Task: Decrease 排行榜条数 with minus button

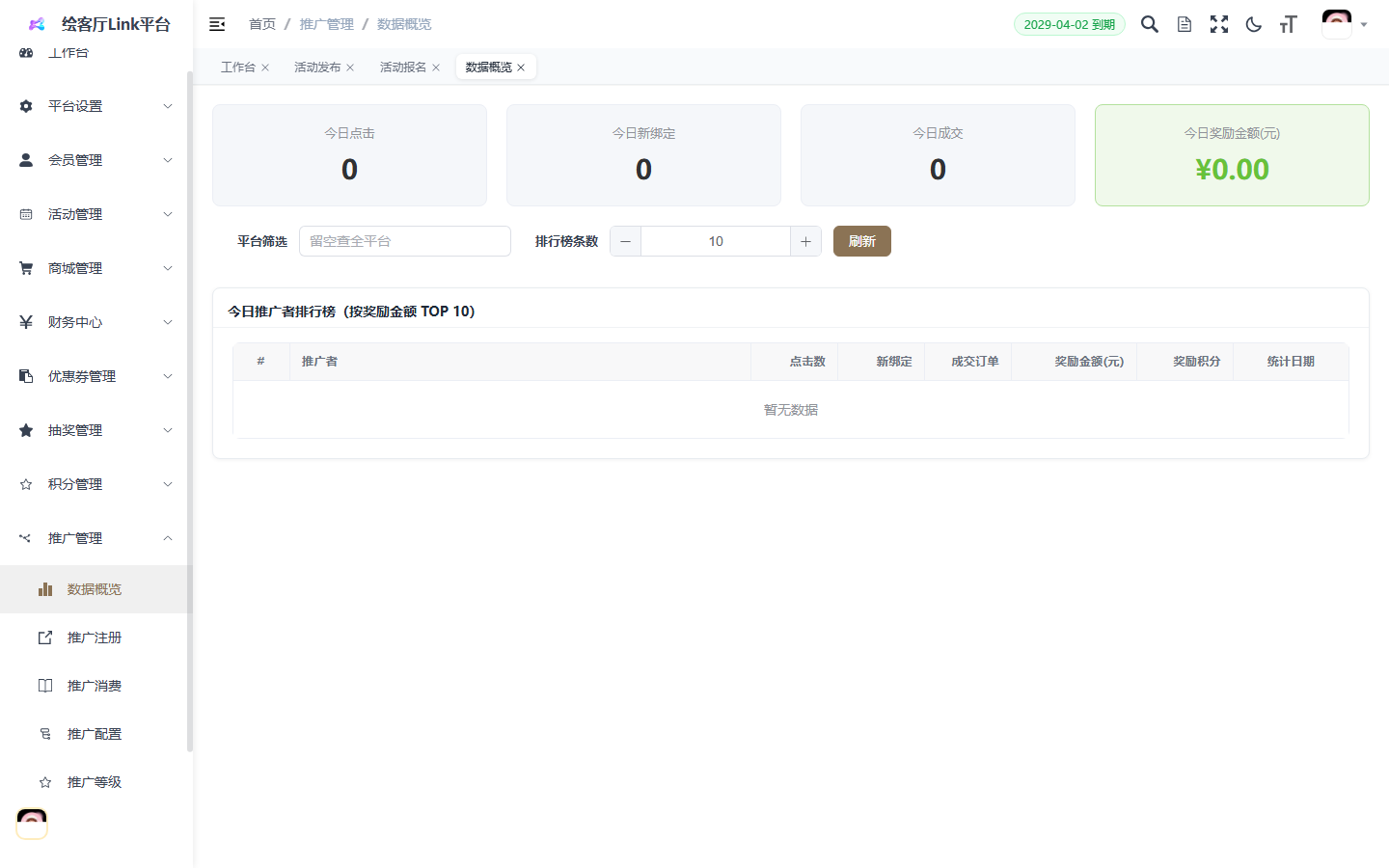Action: tap(625, 241)
